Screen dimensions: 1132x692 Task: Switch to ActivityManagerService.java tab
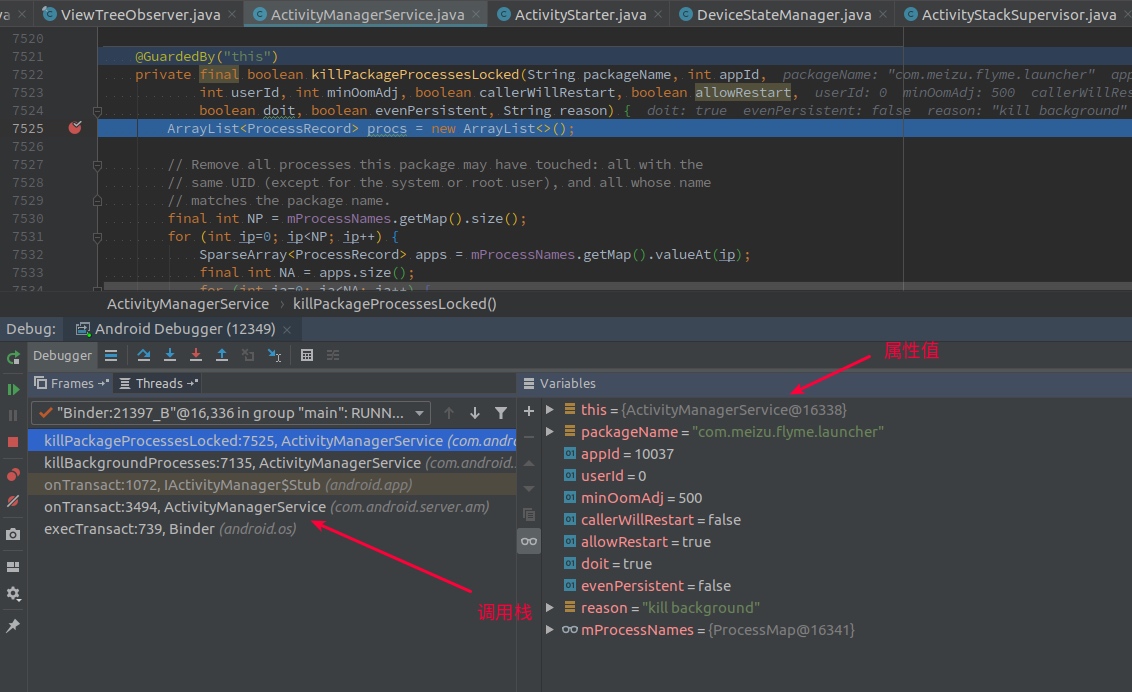pos(367,14)
